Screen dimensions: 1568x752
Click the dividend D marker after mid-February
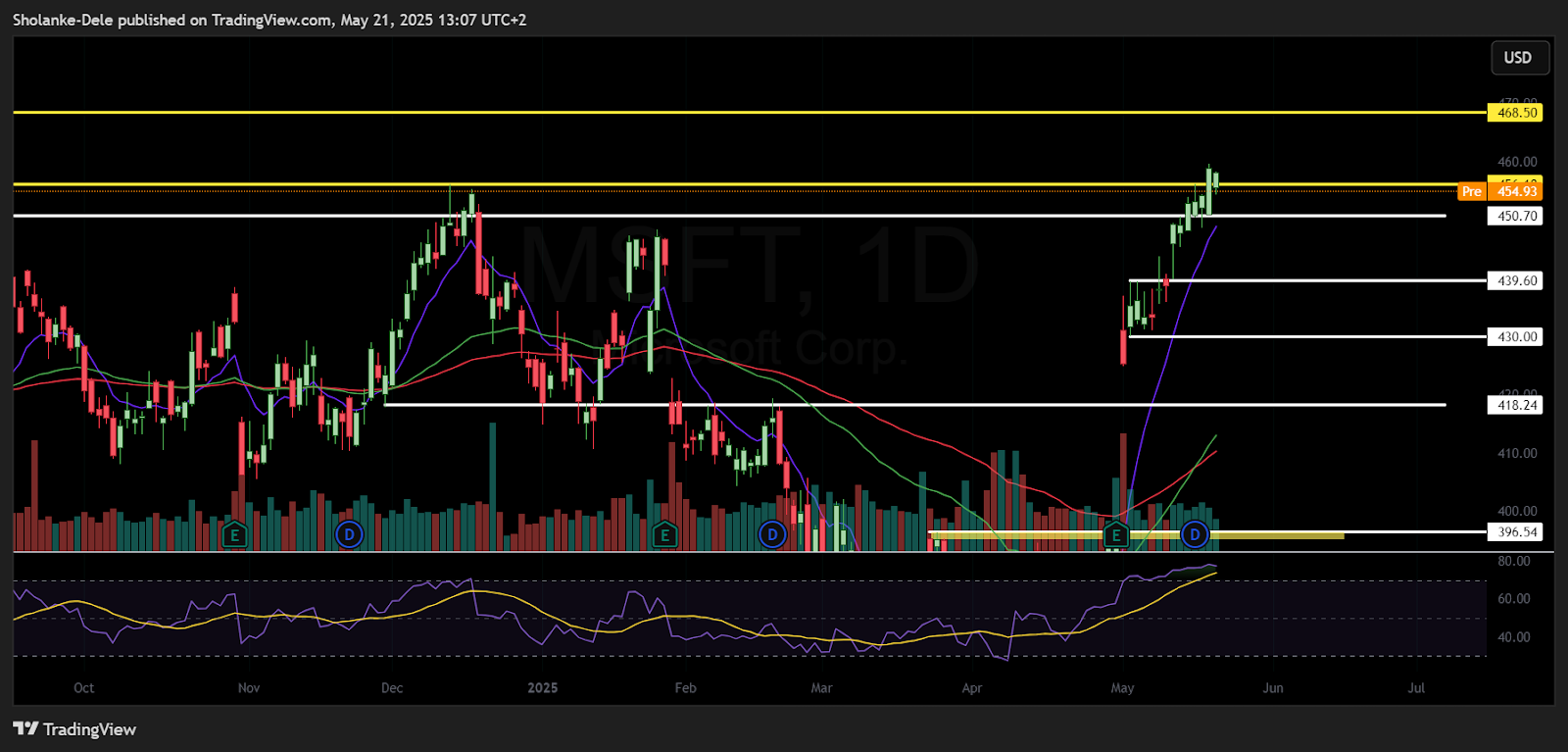pos(772,535)
